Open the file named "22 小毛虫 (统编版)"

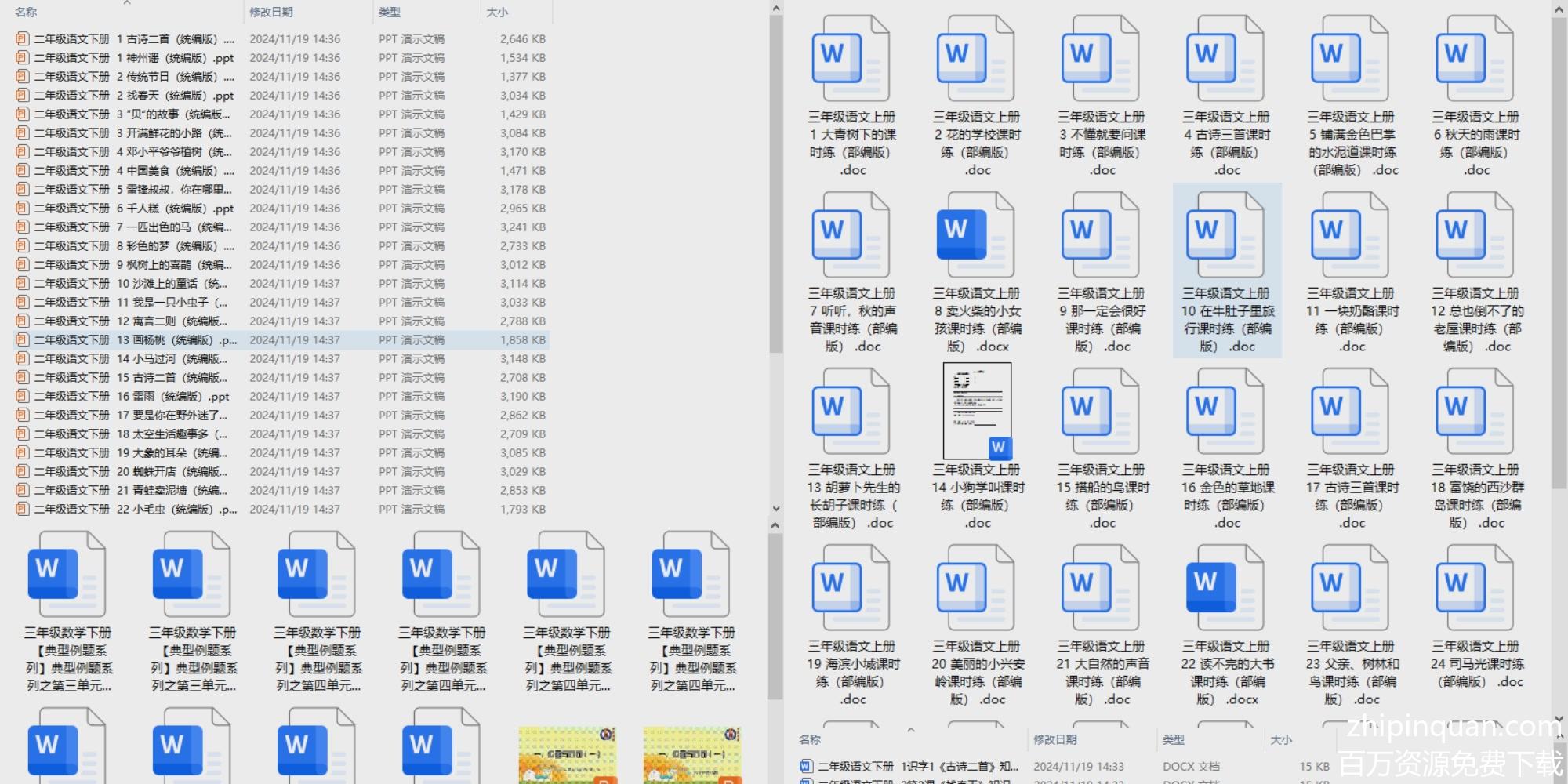[x=133, y=510]
